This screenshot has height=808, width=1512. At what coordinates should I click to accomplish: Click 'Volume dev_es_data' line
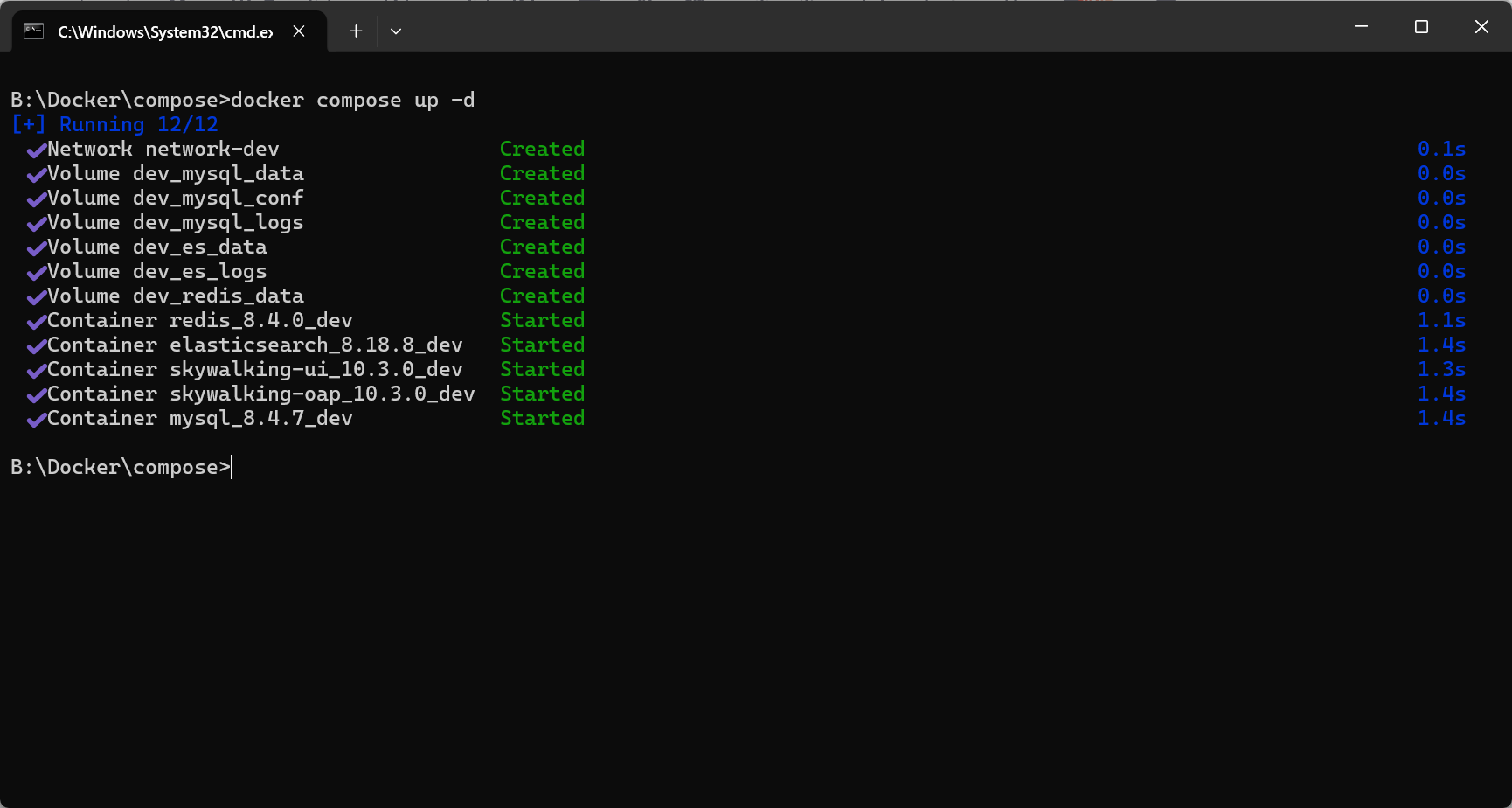point(157,247)
